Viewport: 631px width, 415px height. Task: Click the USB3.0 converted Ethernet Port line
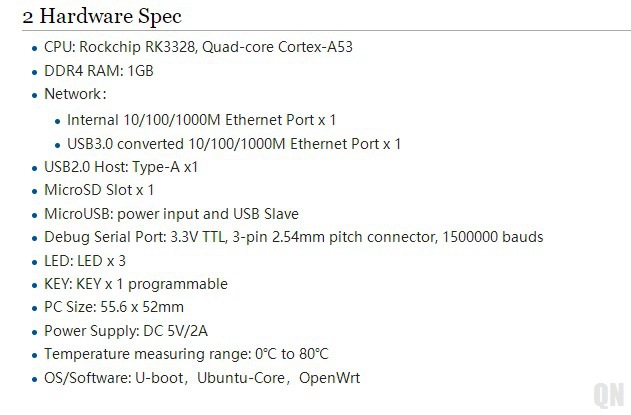(234, 143)
